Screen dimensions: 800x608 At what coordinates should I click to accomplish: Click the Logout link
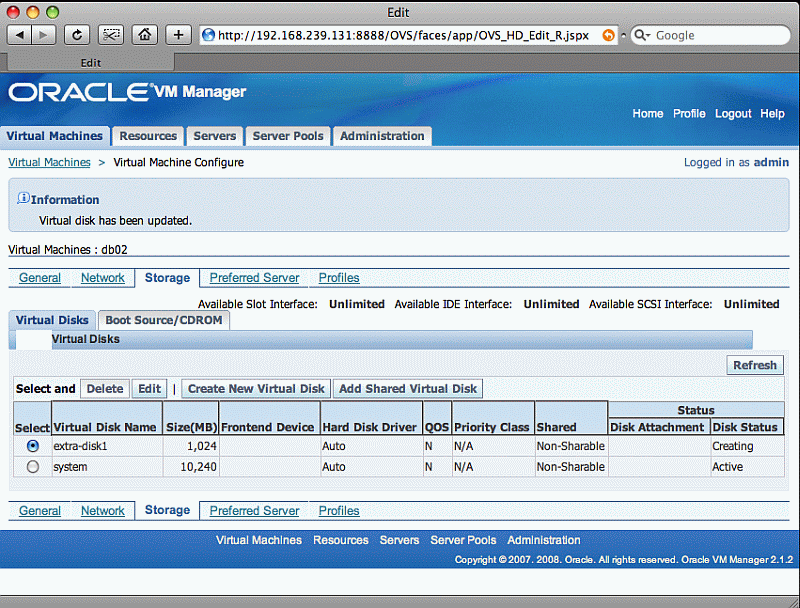coord(732,114)
